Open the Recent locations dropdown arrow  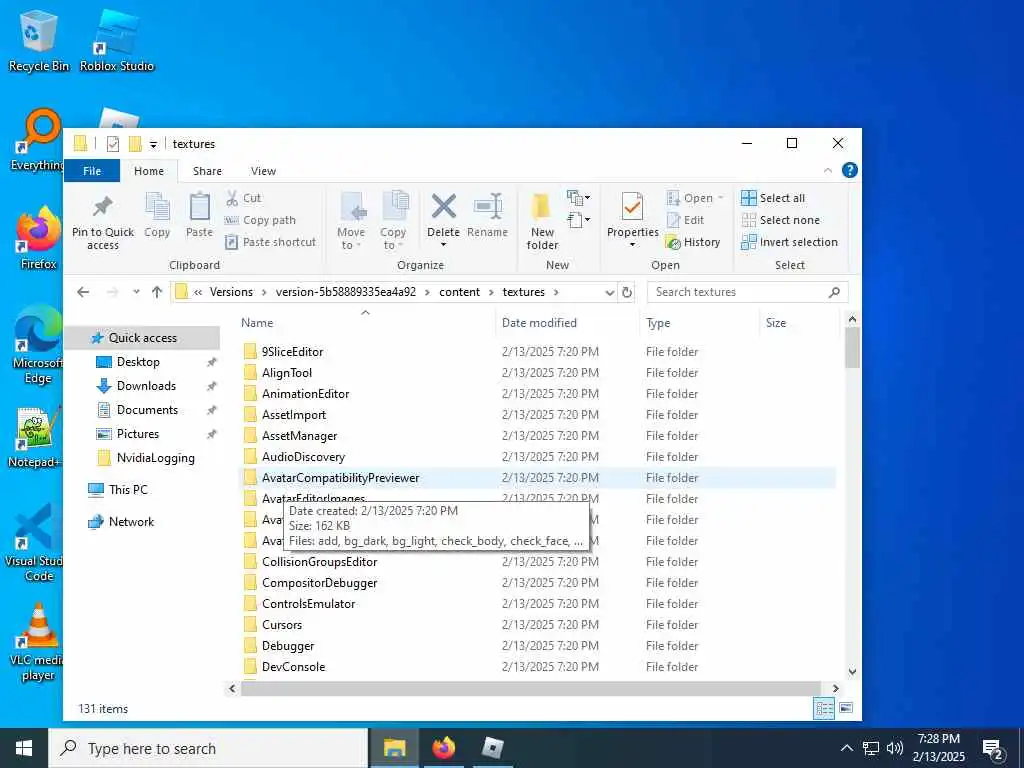tap(136, 292)
